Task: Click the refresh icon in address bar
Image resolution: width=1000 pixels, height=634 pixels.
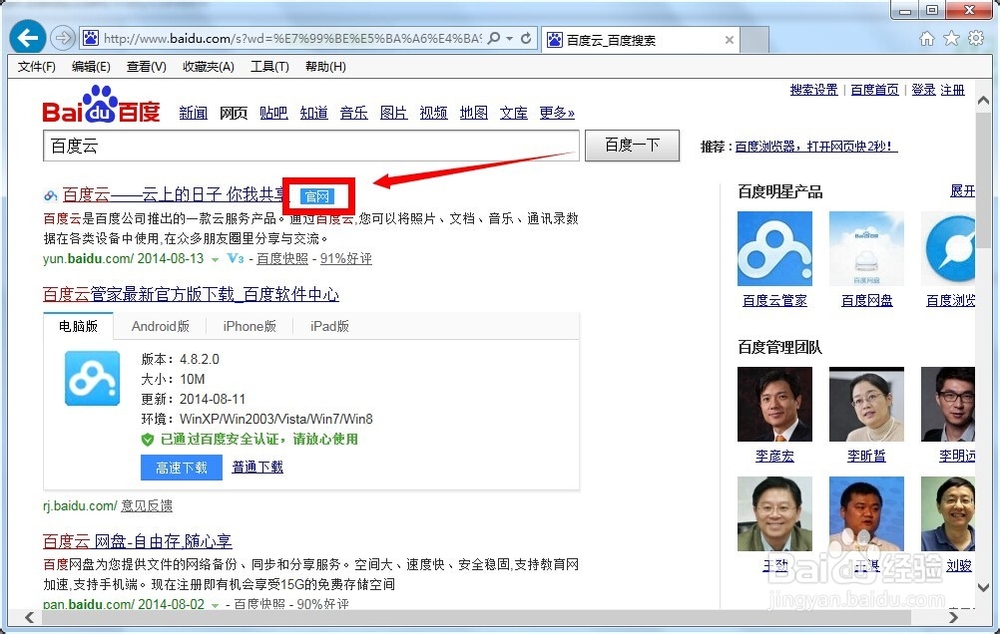Action: (x=528, y=37)
